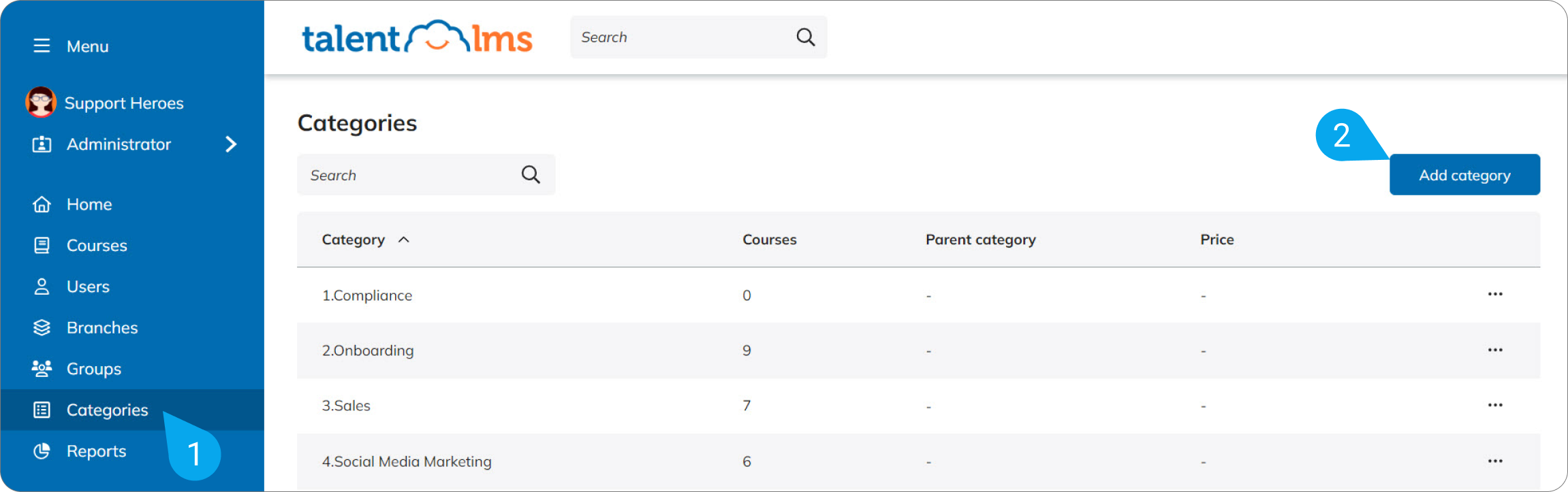This screenshot has height=492, width=1568.
Task: Sort by the Category column header
Action: [x=354, y=240]
